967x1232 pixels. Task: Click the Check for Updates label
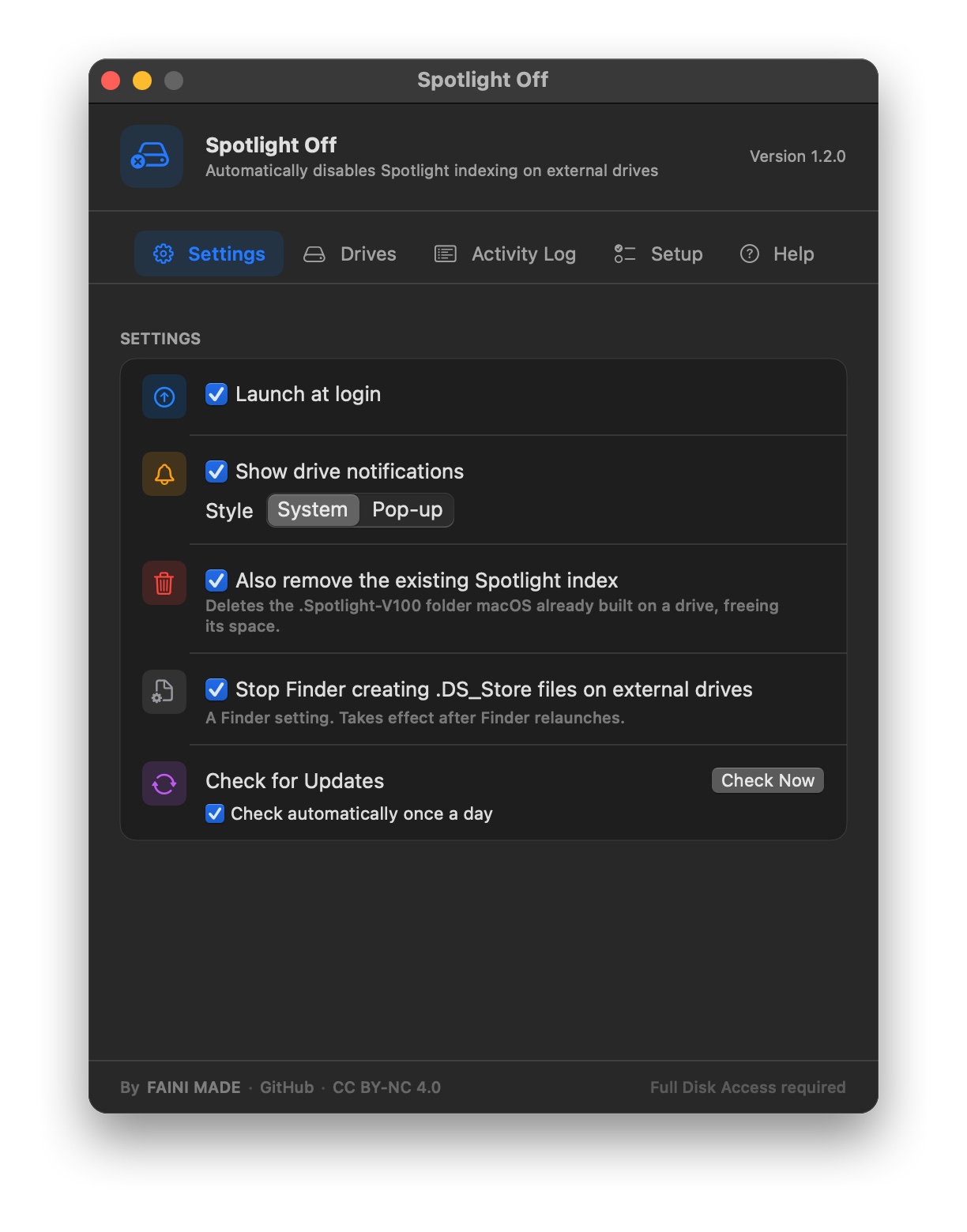[295, 781]
